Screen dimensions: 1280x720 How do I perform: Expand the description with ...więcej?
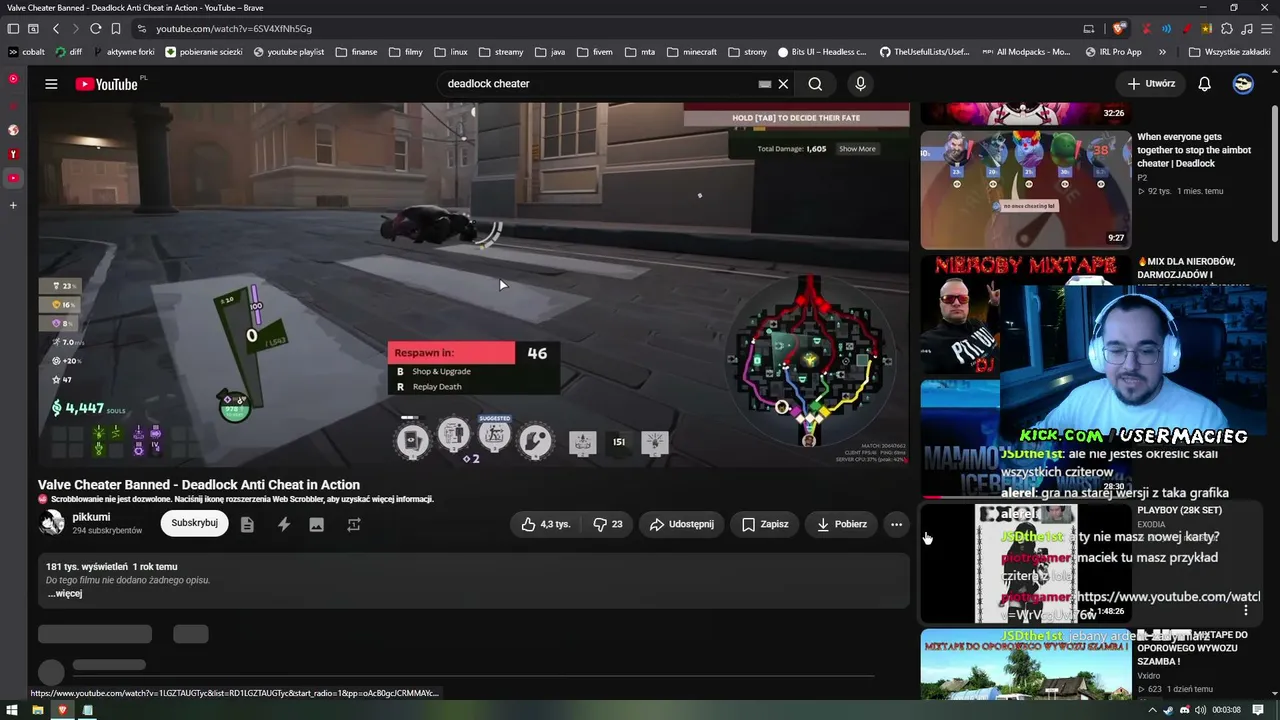tap(65, 594)
